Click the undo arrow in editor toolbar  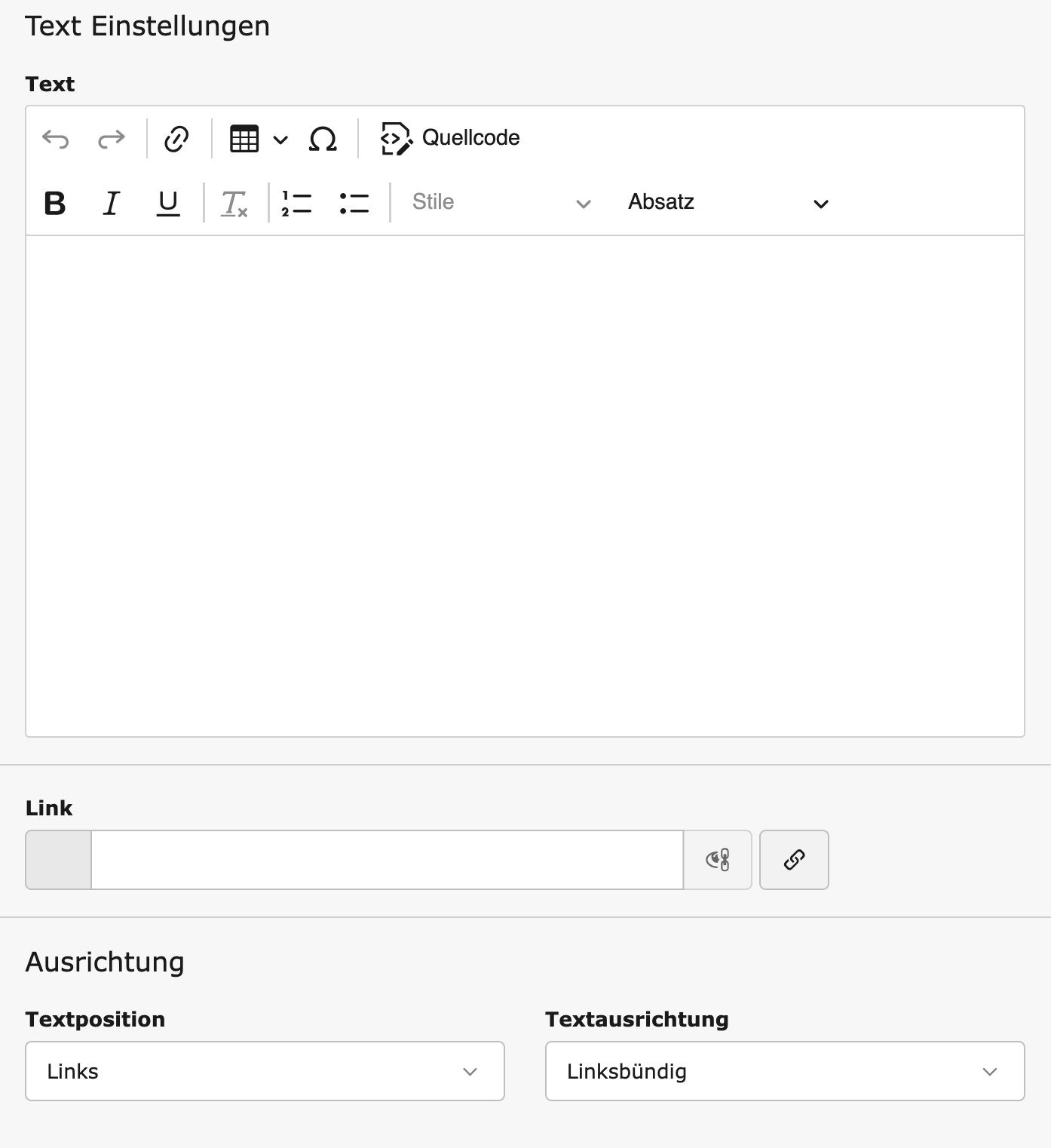(x=56, y=139)
